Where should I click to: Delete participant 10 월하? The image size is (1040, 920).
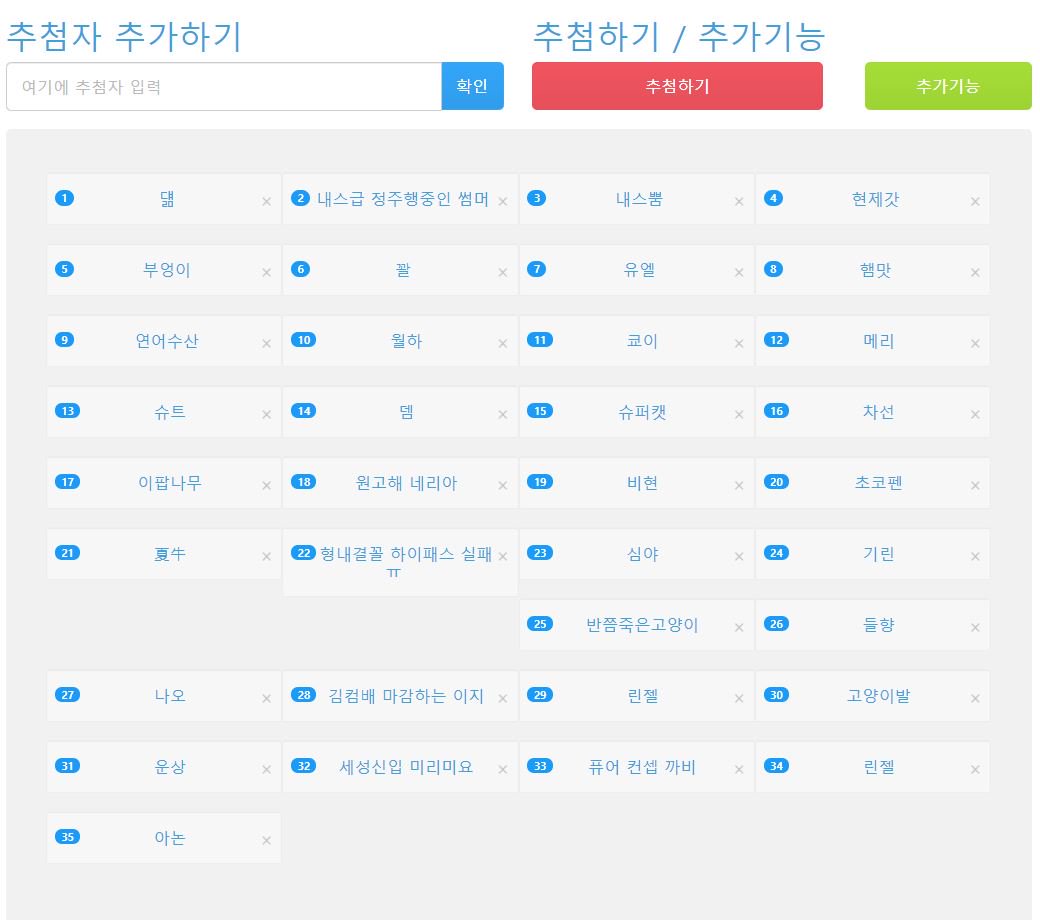[503, 344]
